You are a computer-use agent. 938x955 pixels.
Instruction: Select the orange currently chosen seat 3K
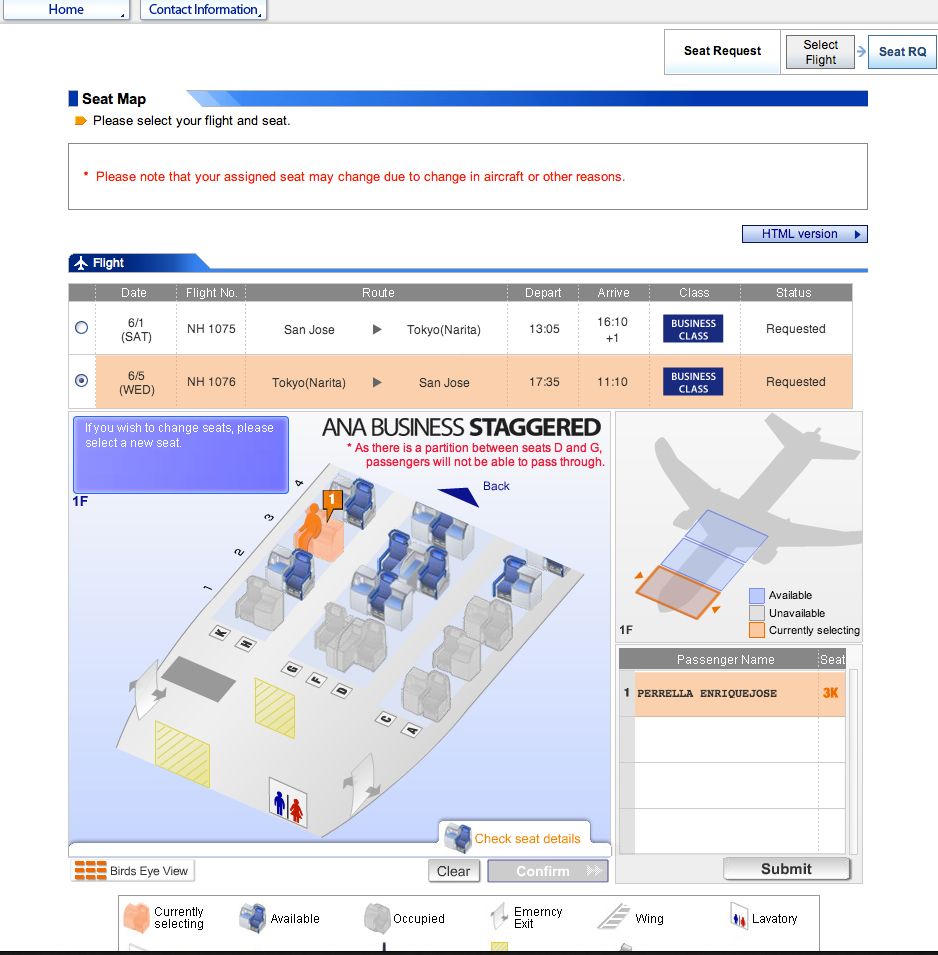(319, 536)
